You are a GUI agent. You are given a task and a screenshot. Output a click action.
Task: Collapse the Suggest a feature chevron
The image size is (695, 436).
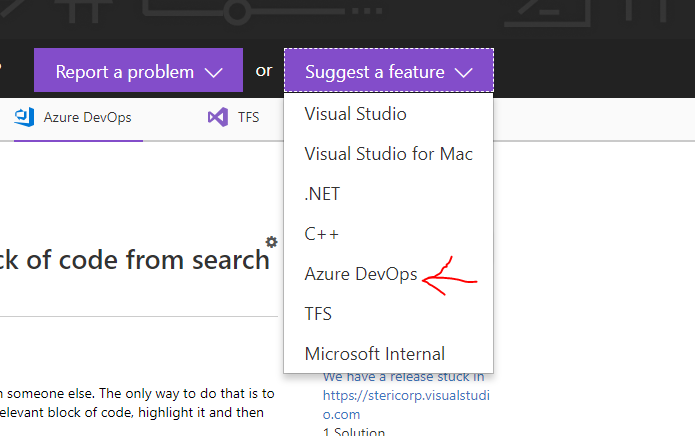click(x=463, y=72)
